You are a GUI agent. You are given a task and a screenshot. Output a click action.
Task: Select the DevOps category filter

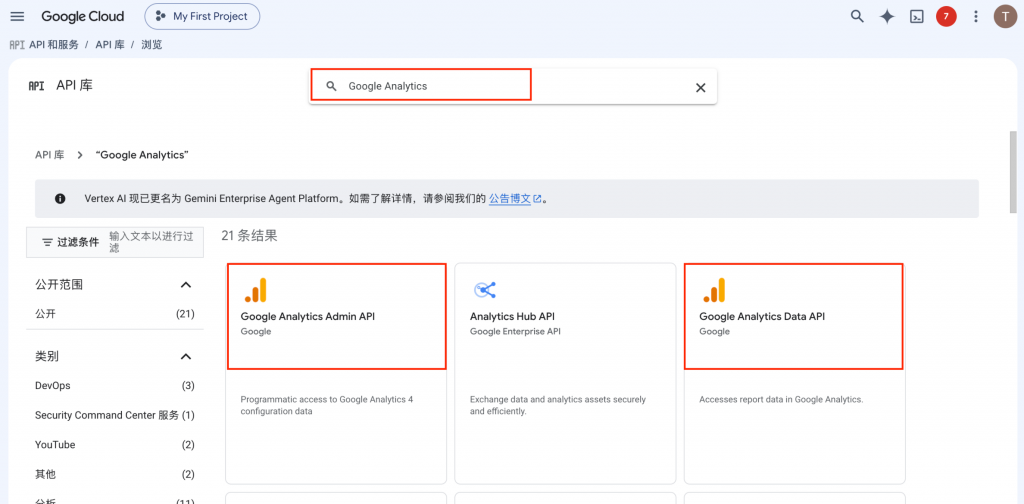tap(114, 386)
